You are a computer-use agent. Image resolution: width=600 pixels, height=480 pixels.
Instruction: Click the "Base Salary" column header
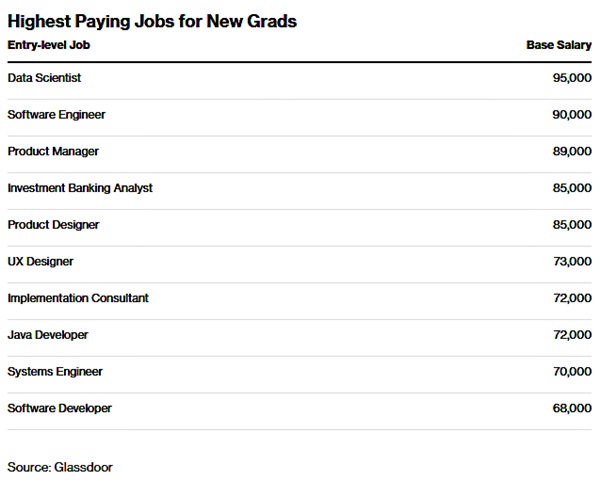[x=559, y=45]
